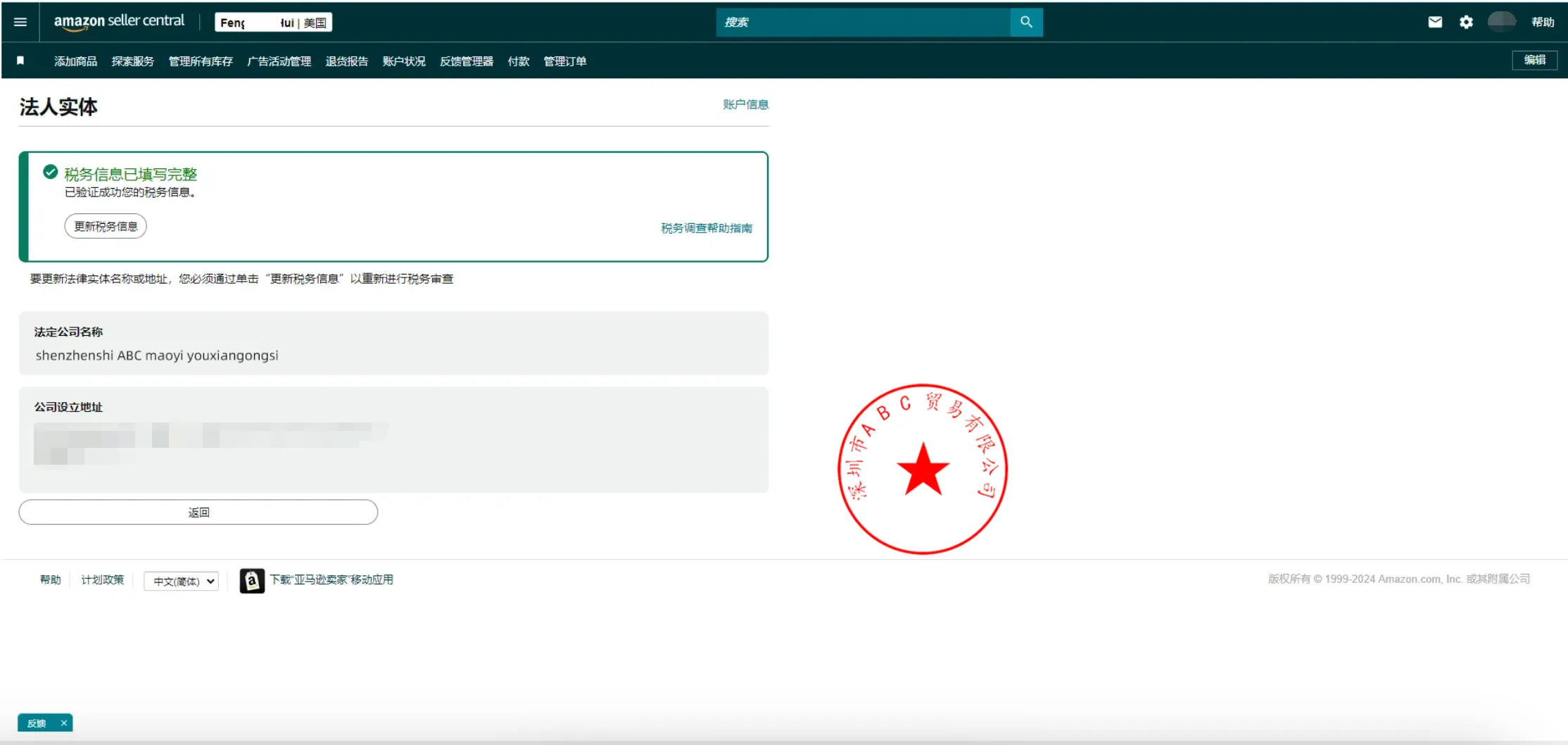Screen dimensions: 1568x745
Task: Select 账户状况 from the top menu
Action: tap(404, 61)
